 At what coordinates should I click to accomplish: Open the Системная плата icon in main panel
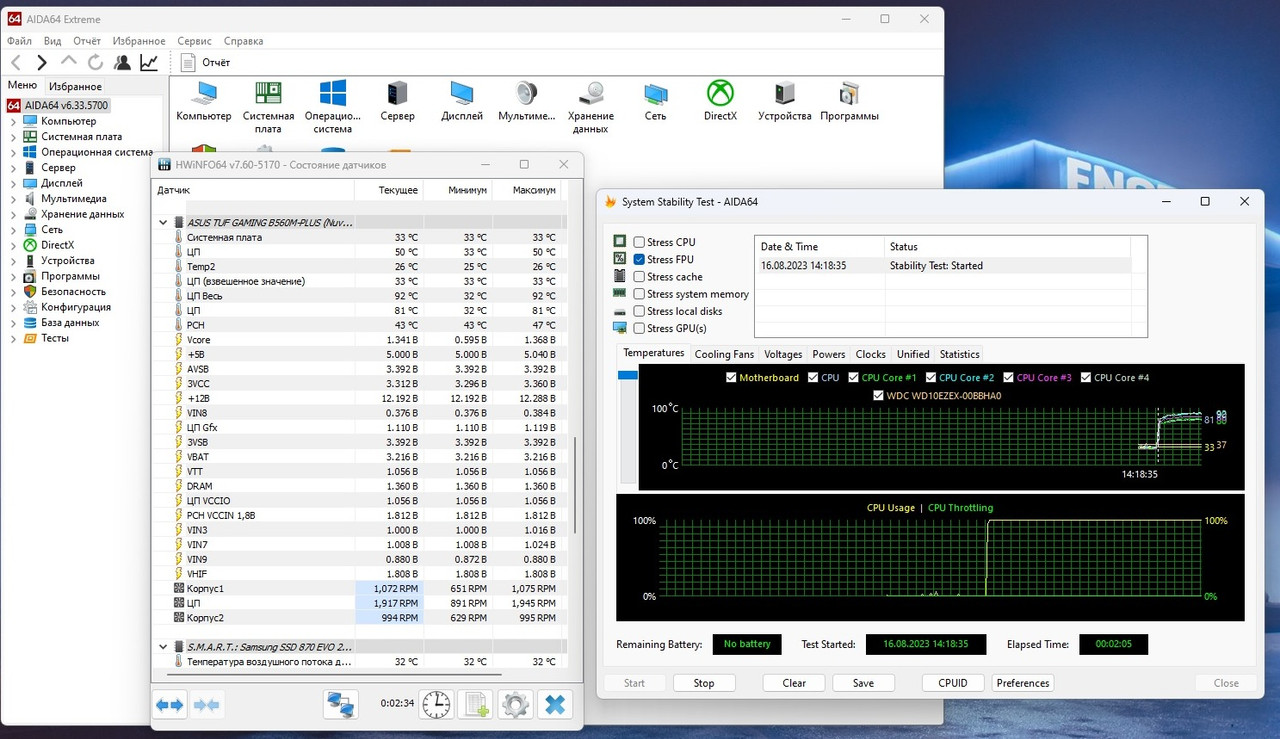tap(268, 106)
